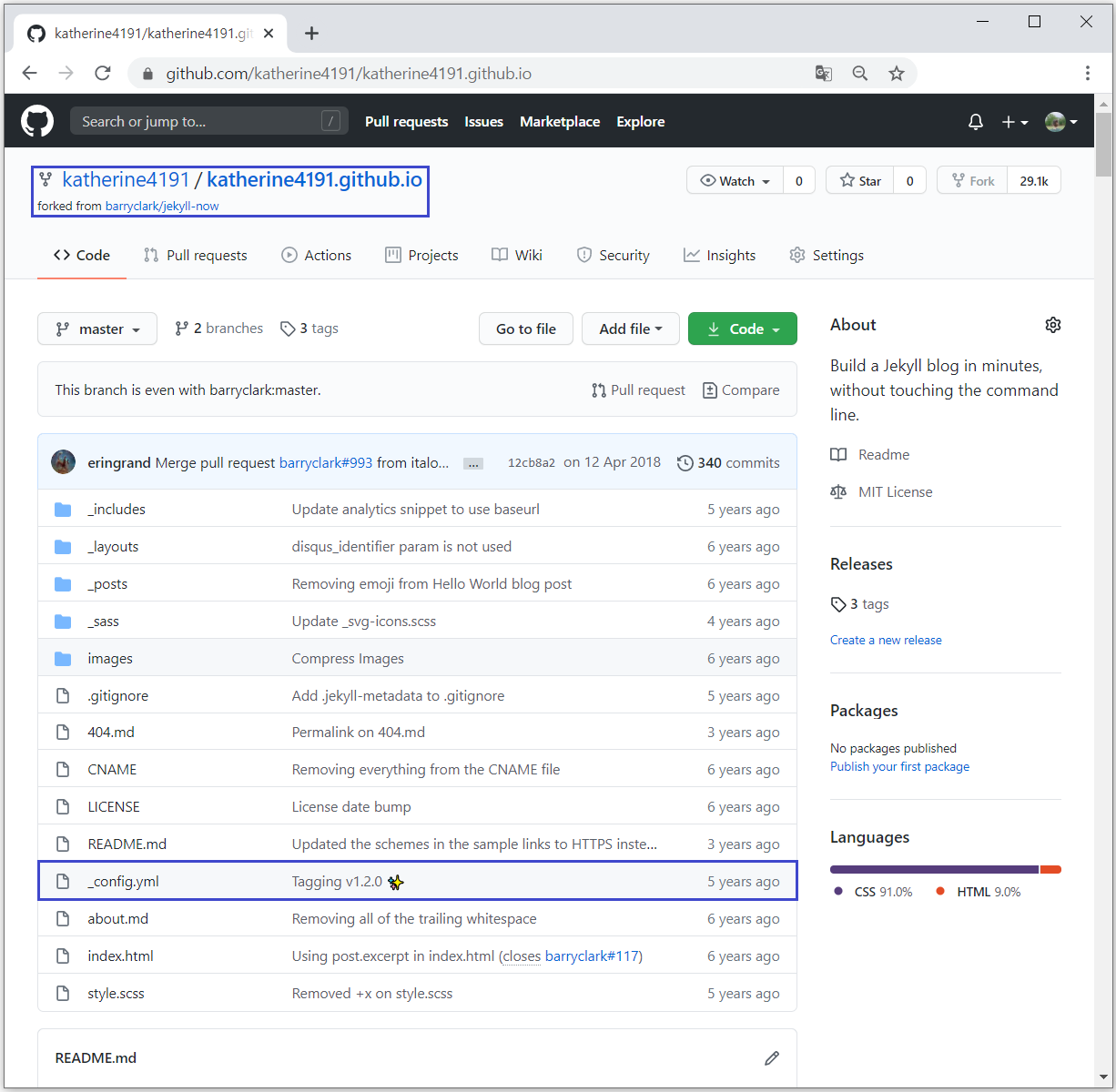Open the plus create-new dropdown
This screenshot has width=1116, height=1092.
pyautogui.click(x=1014, y=122)
